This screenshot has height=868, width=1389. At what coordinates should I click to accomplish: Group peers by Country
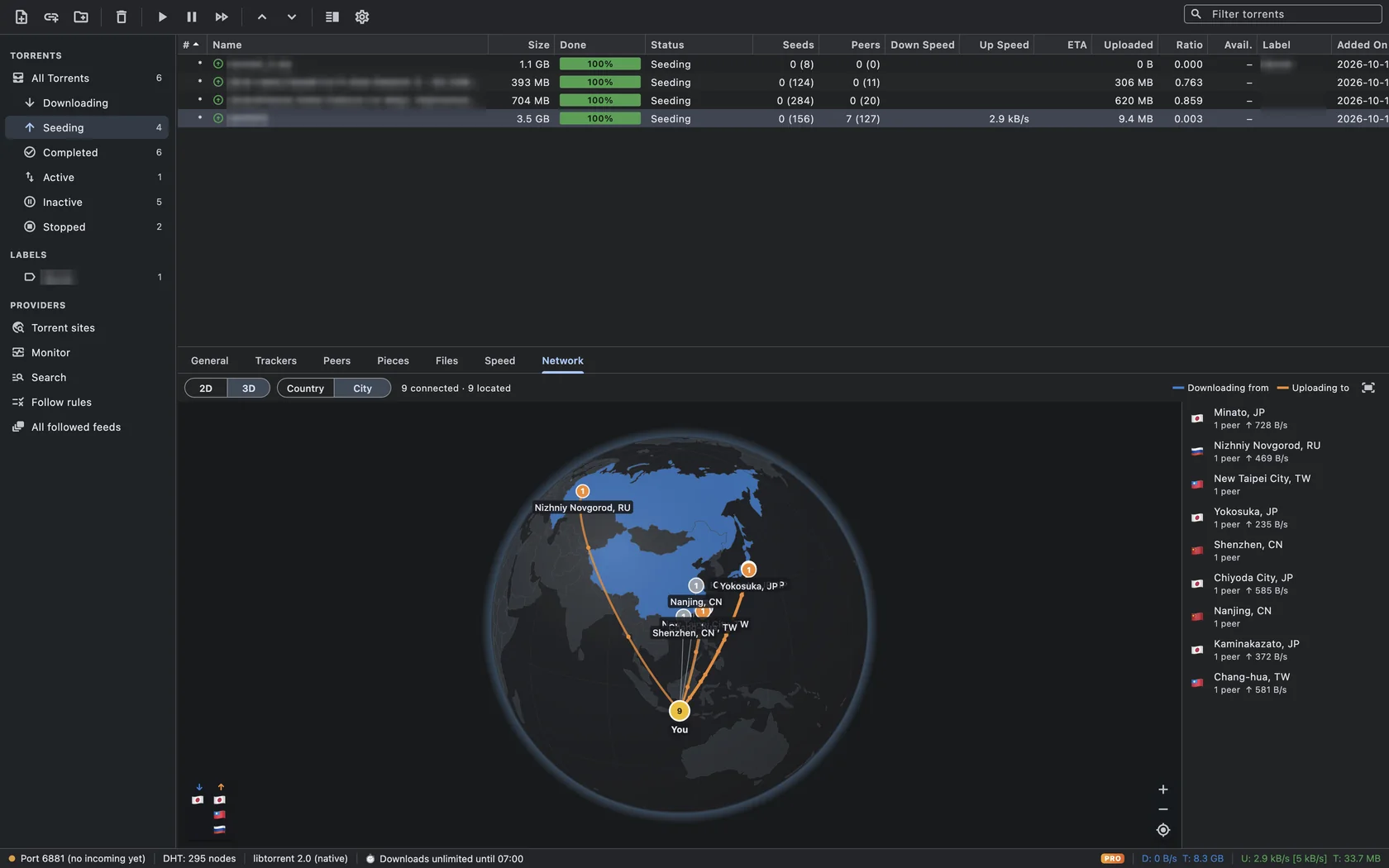tap(305, 388)
